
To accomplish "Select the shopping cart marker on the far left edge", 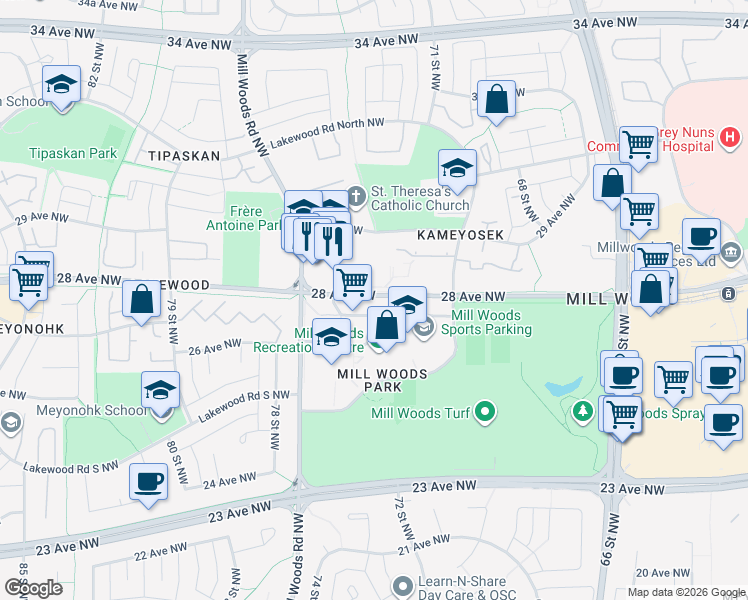I will [x=27, y=281].
